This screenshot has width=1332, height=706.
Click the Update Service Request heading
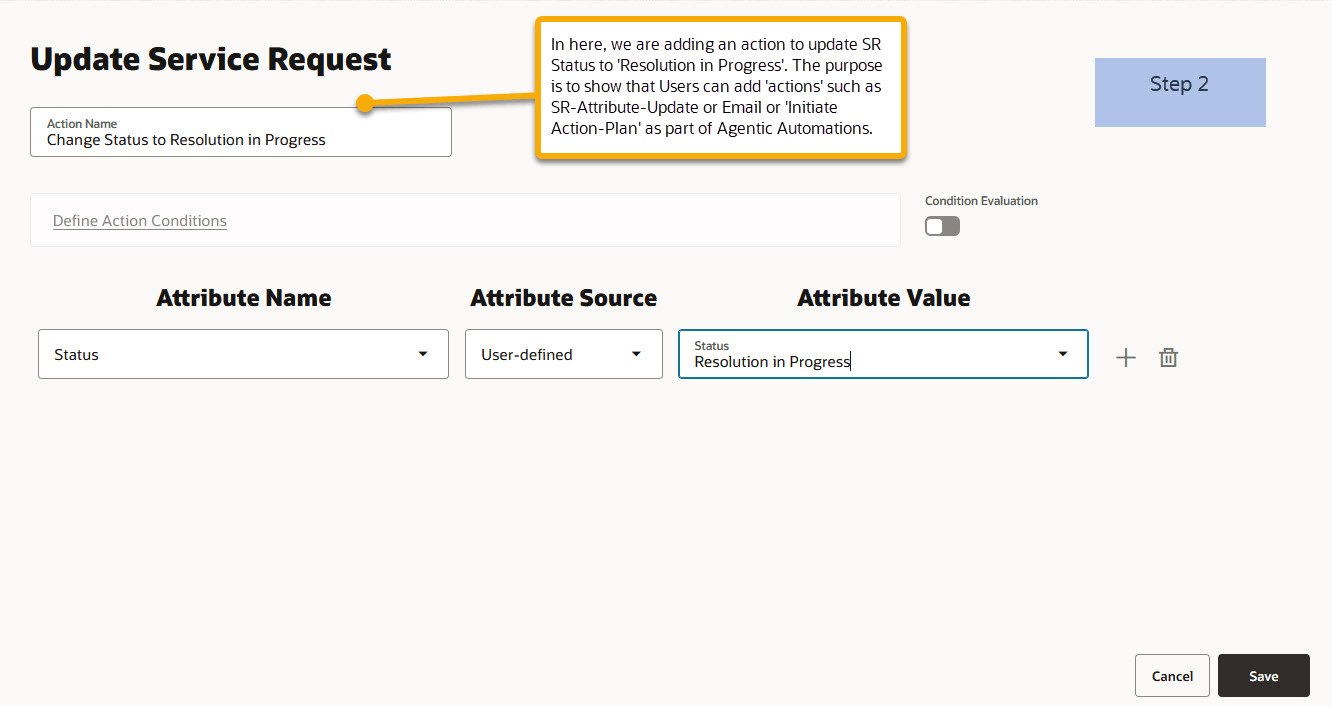210,58
